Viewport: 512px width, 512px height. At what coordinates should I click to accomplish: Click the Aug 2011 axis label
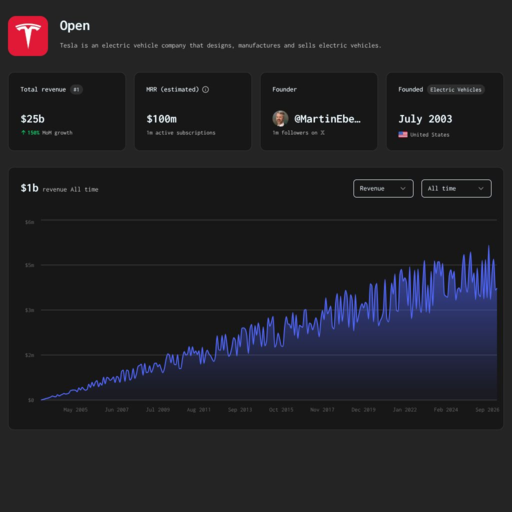199,410
